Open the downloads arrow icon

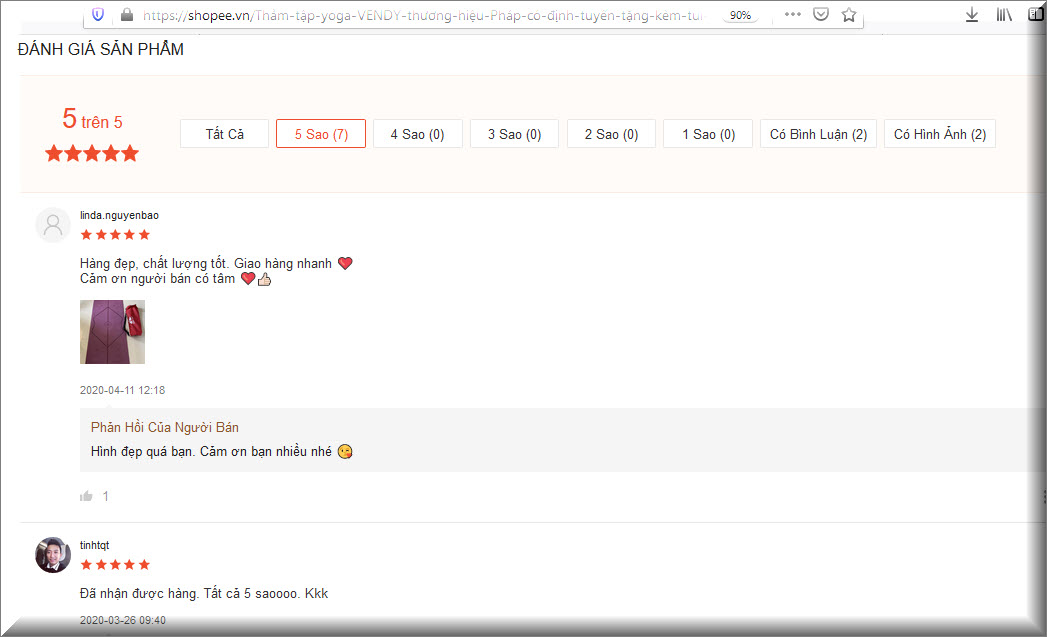point(972,15)
